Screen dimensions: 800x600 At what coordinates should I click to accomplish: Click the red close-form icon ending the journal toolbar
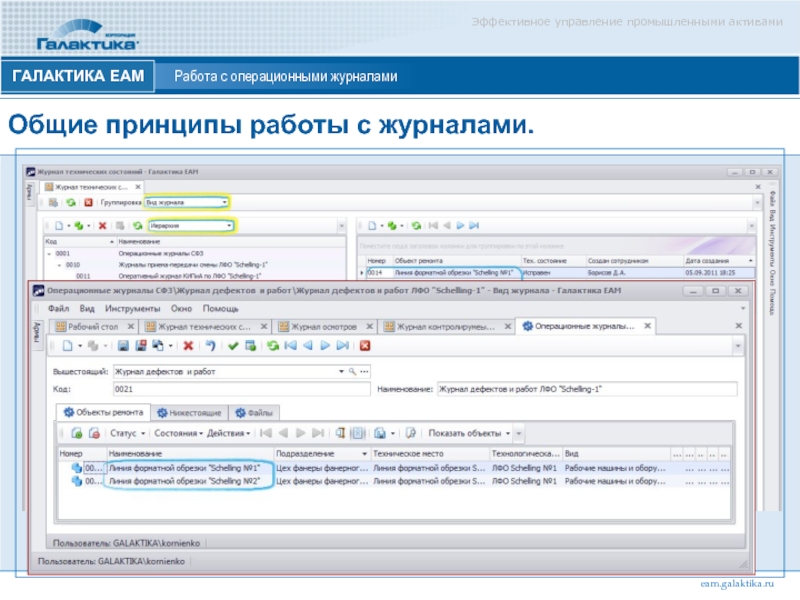[365, 346]
